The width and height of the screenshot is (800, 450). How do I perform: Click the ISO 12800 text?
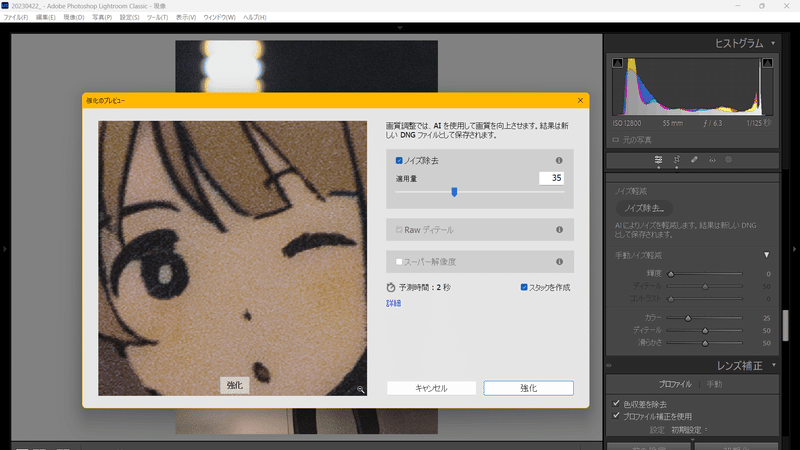point(627,123)
